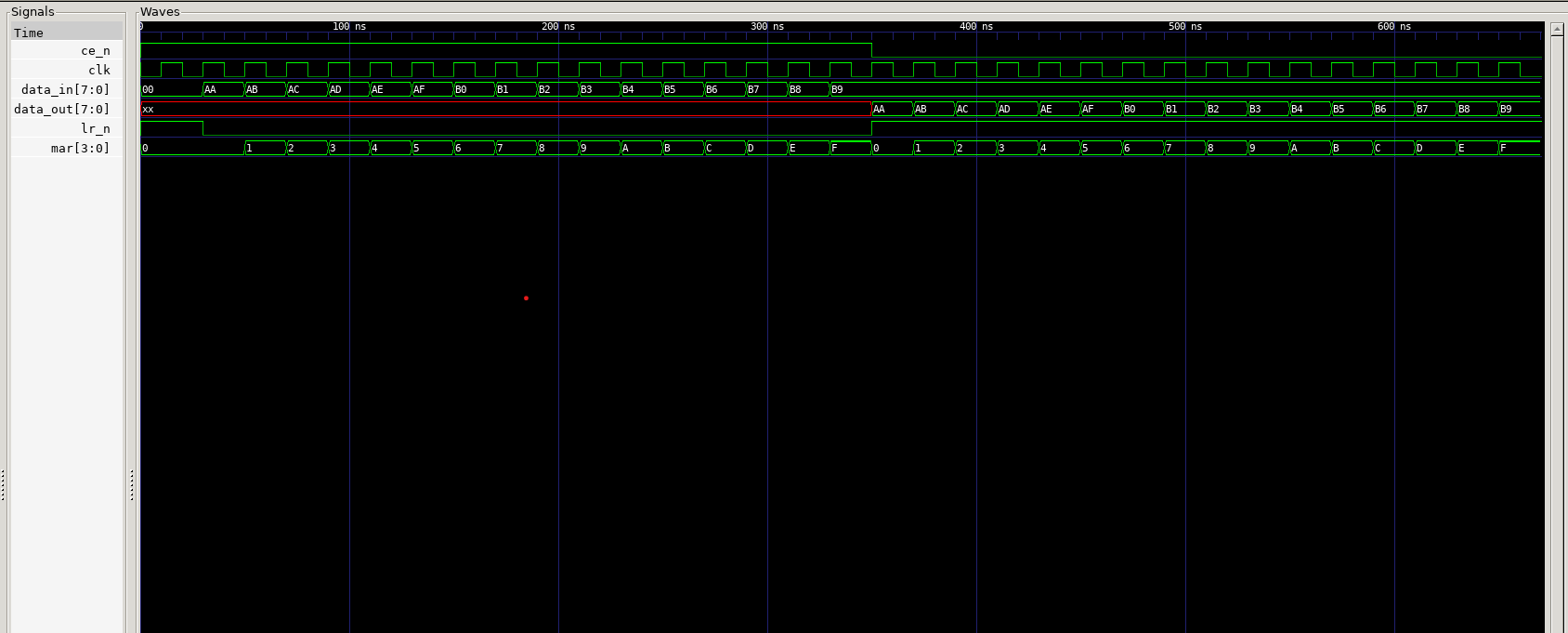
Task: Select the clk signal in Signals list
Action: tap(98, 71)
